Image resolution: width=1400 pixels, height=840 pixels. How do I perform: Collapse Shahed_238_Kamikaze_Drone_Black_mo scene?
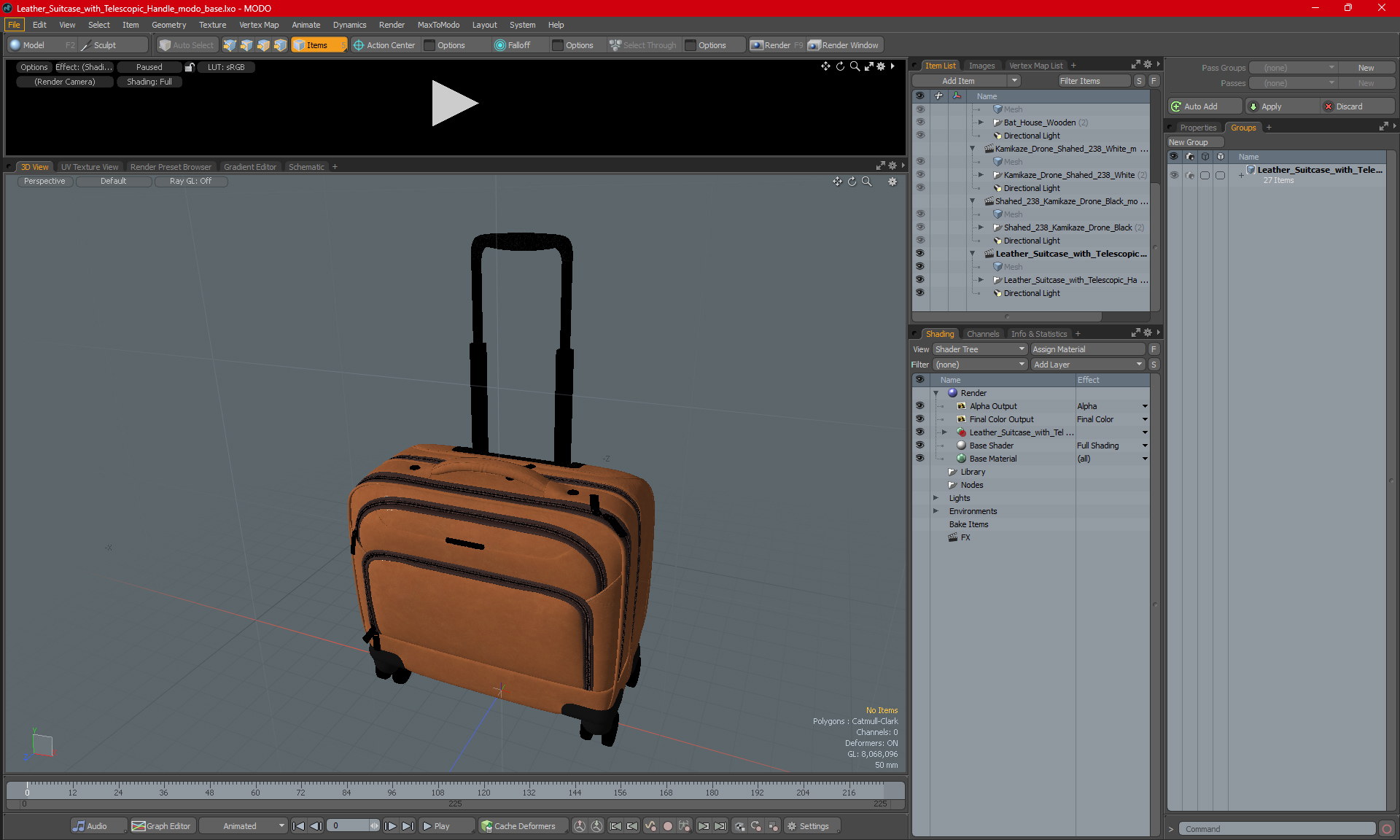tap(972, 201)
